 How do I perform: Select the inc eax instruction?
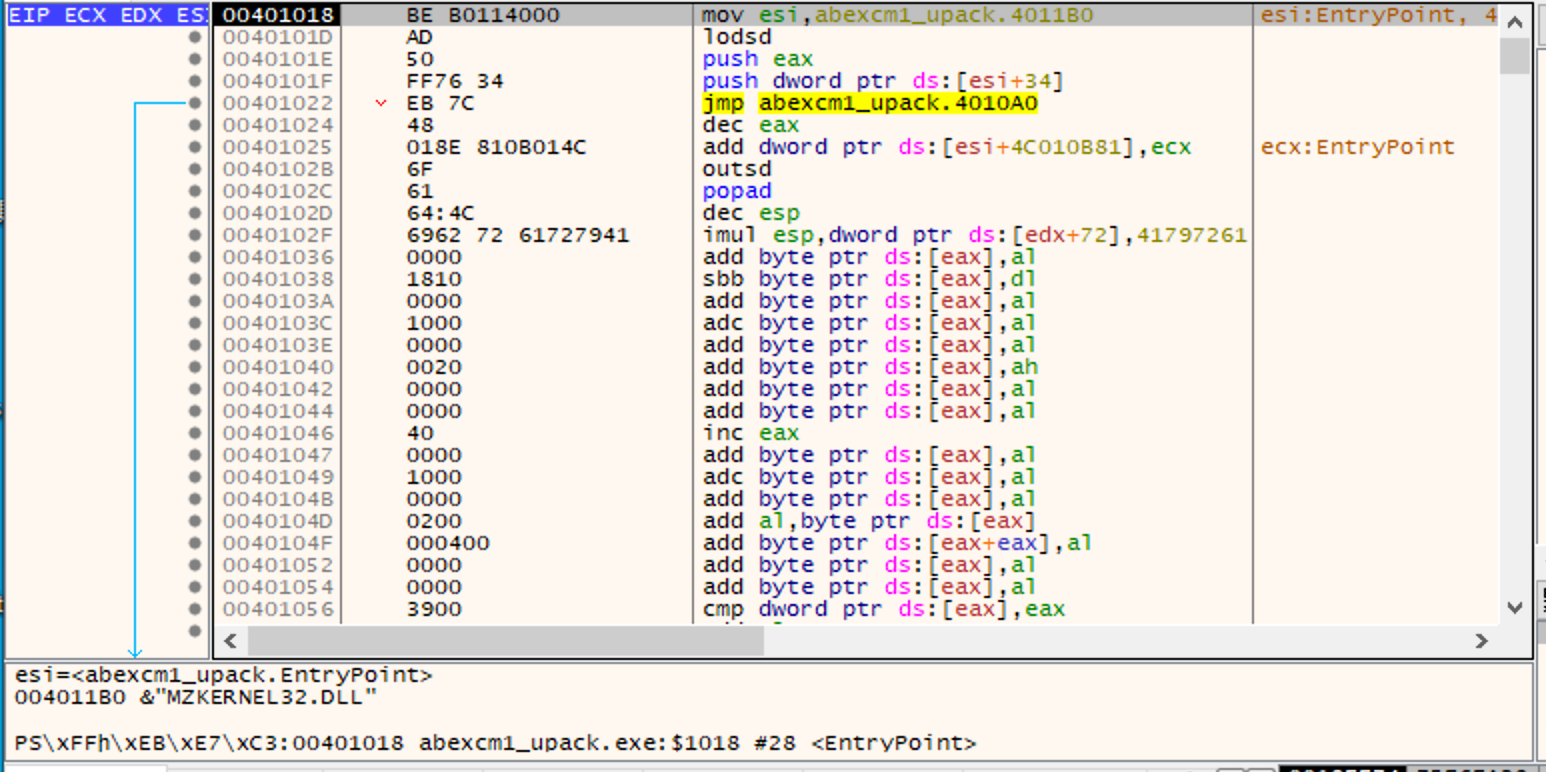(750, 433)
